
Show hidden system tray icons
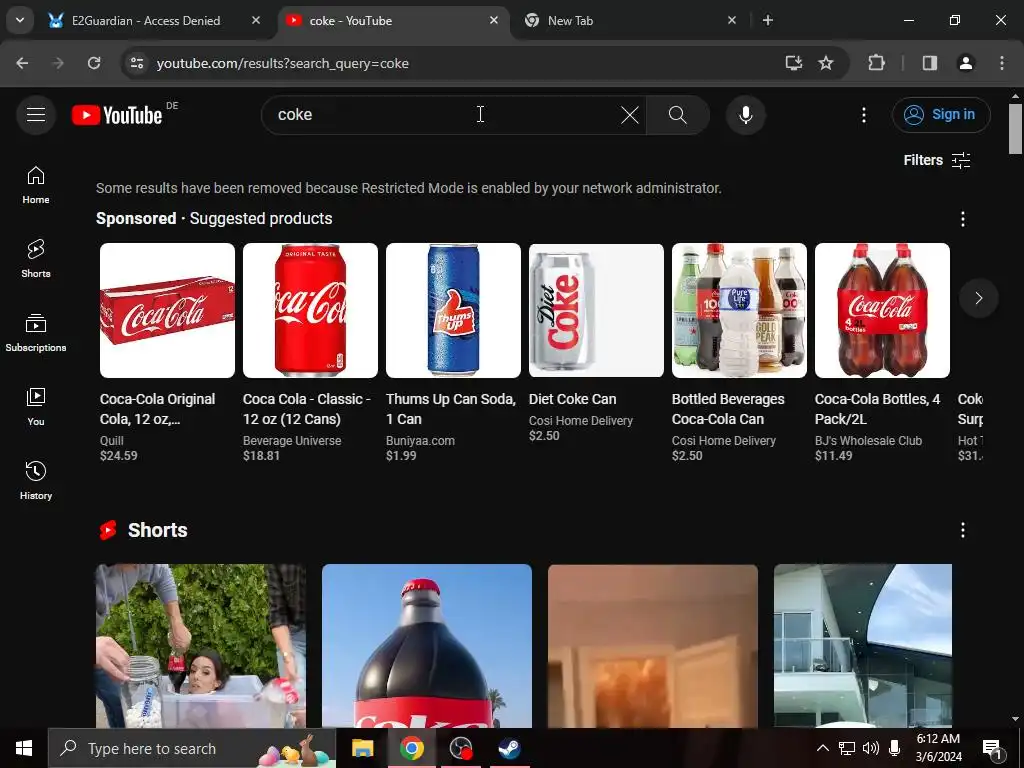[823, 748]
